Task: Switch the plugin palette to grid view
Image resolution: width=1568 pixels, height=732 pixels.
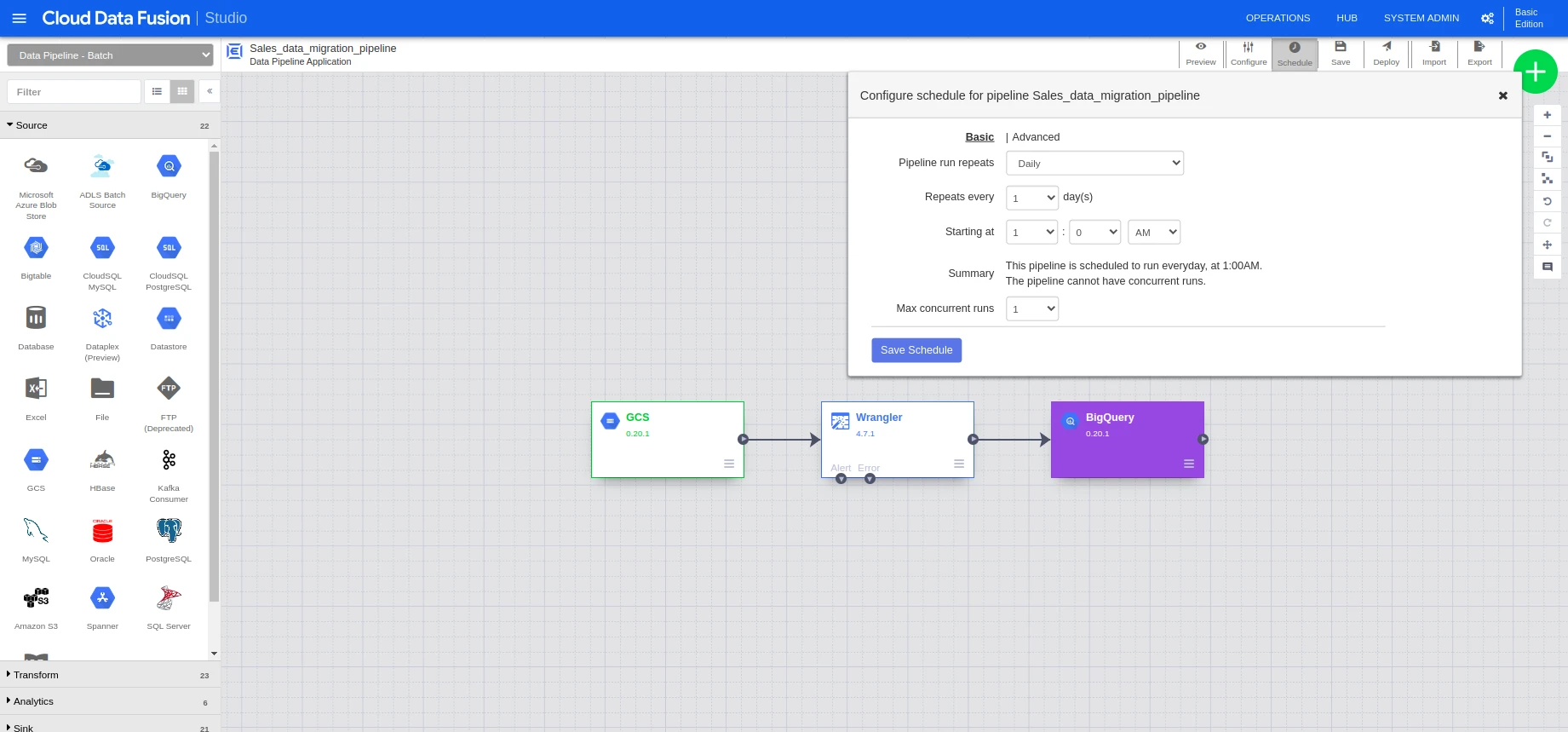Action: (x=182, y=91)
